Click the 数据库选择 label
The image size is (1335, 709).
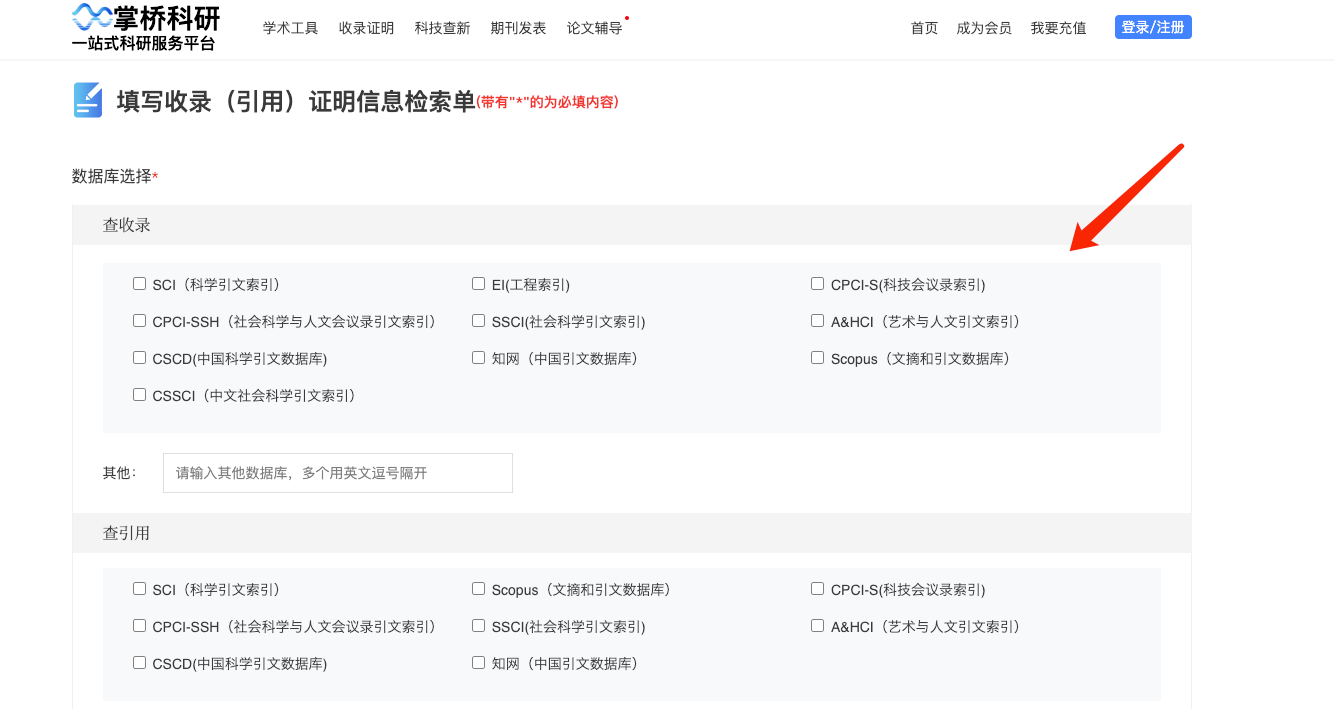coord(112,176)
